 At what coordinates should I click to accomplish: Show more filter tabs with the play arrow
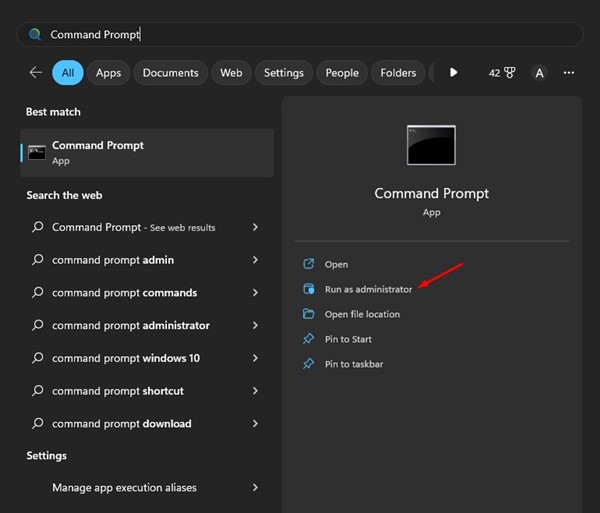coord(453,72)
